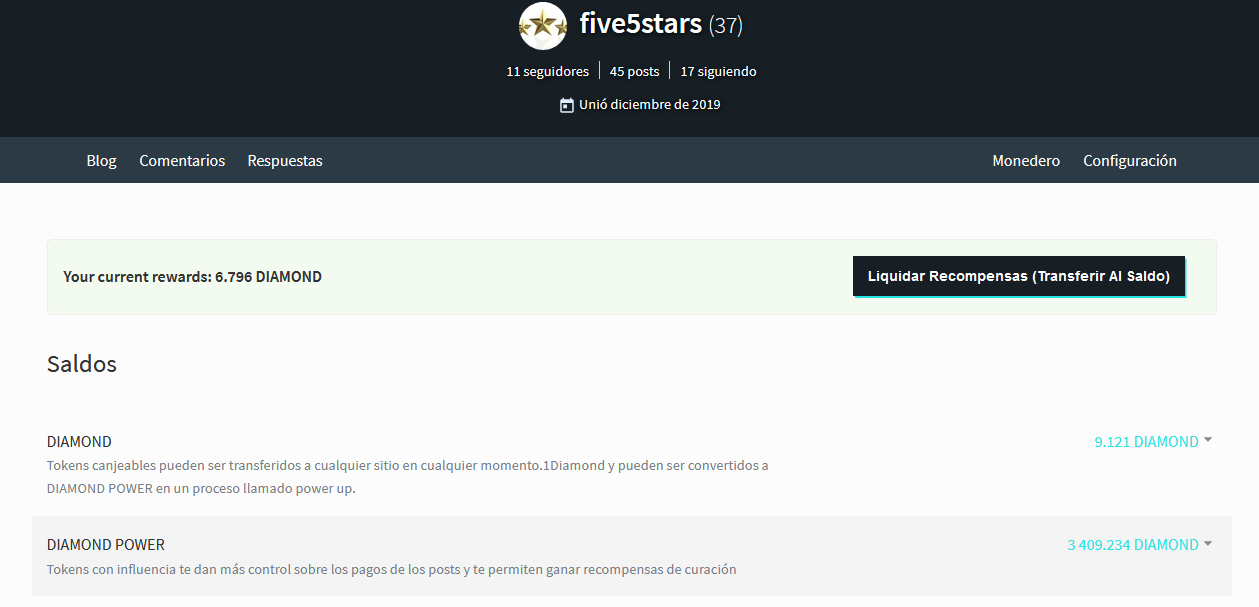
Task: Click the calendar icon beside join date
Action: pyautogui.click(x=569, y=104)
